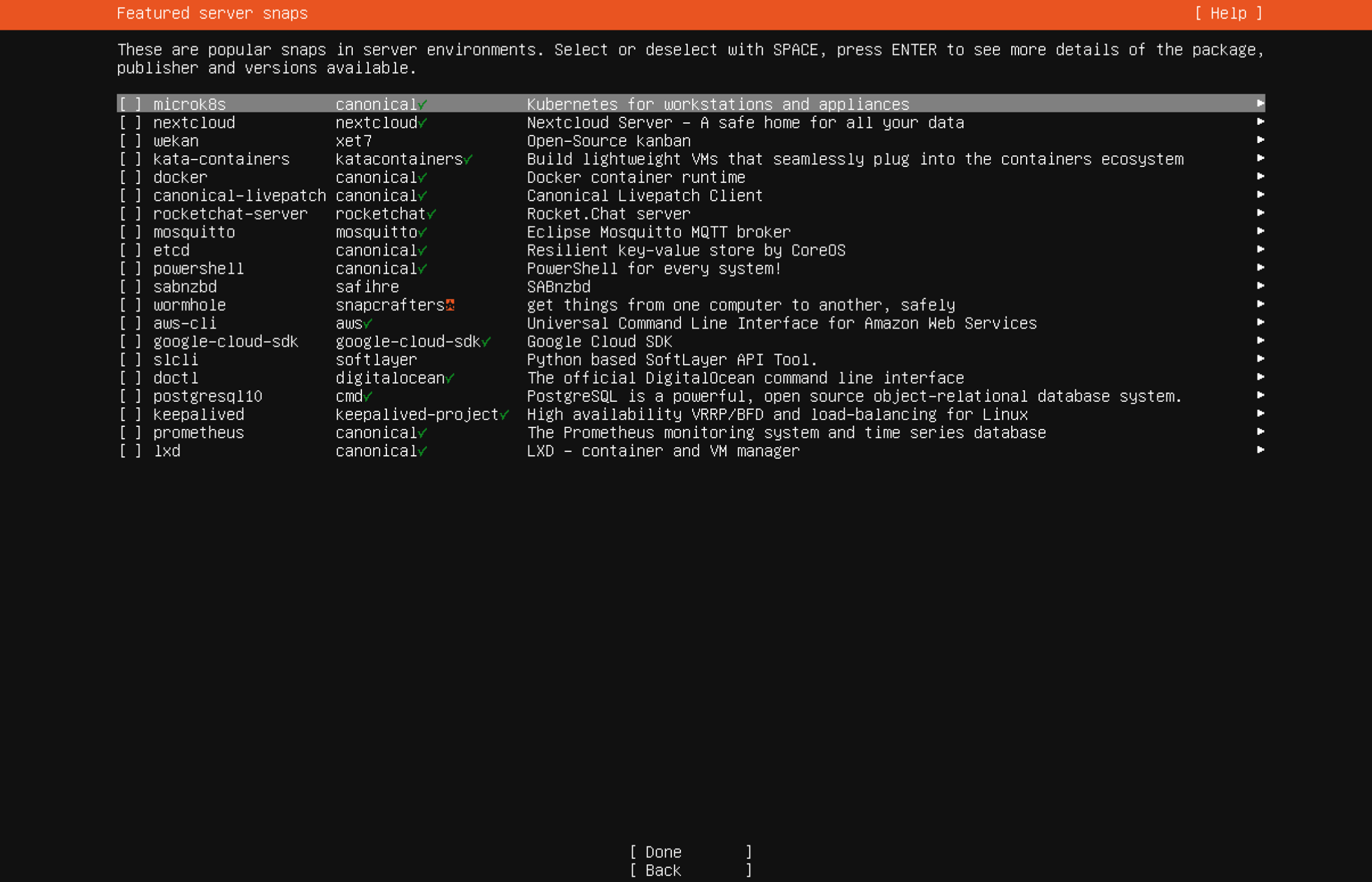Expand details arrow for etcd row

coord(1260,250)
